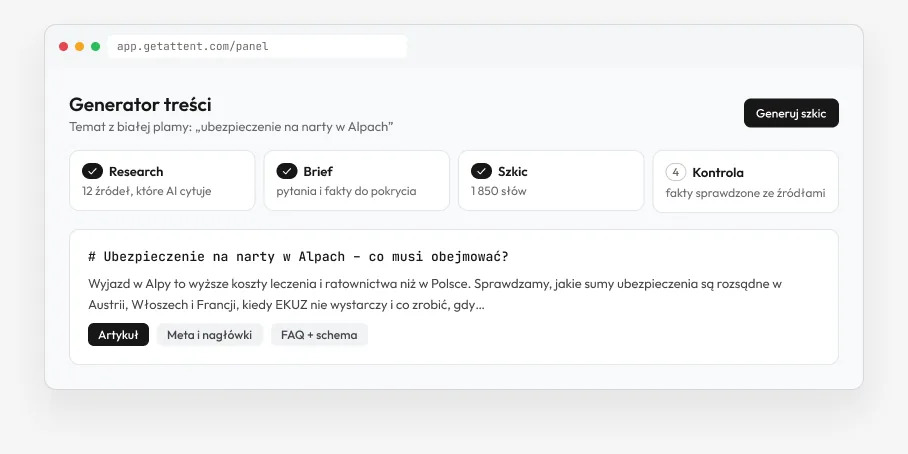This screenshot has height=454, width=908.
Task: Generate a draft with Generuj szkic
Action: click(x=791, y=113)
